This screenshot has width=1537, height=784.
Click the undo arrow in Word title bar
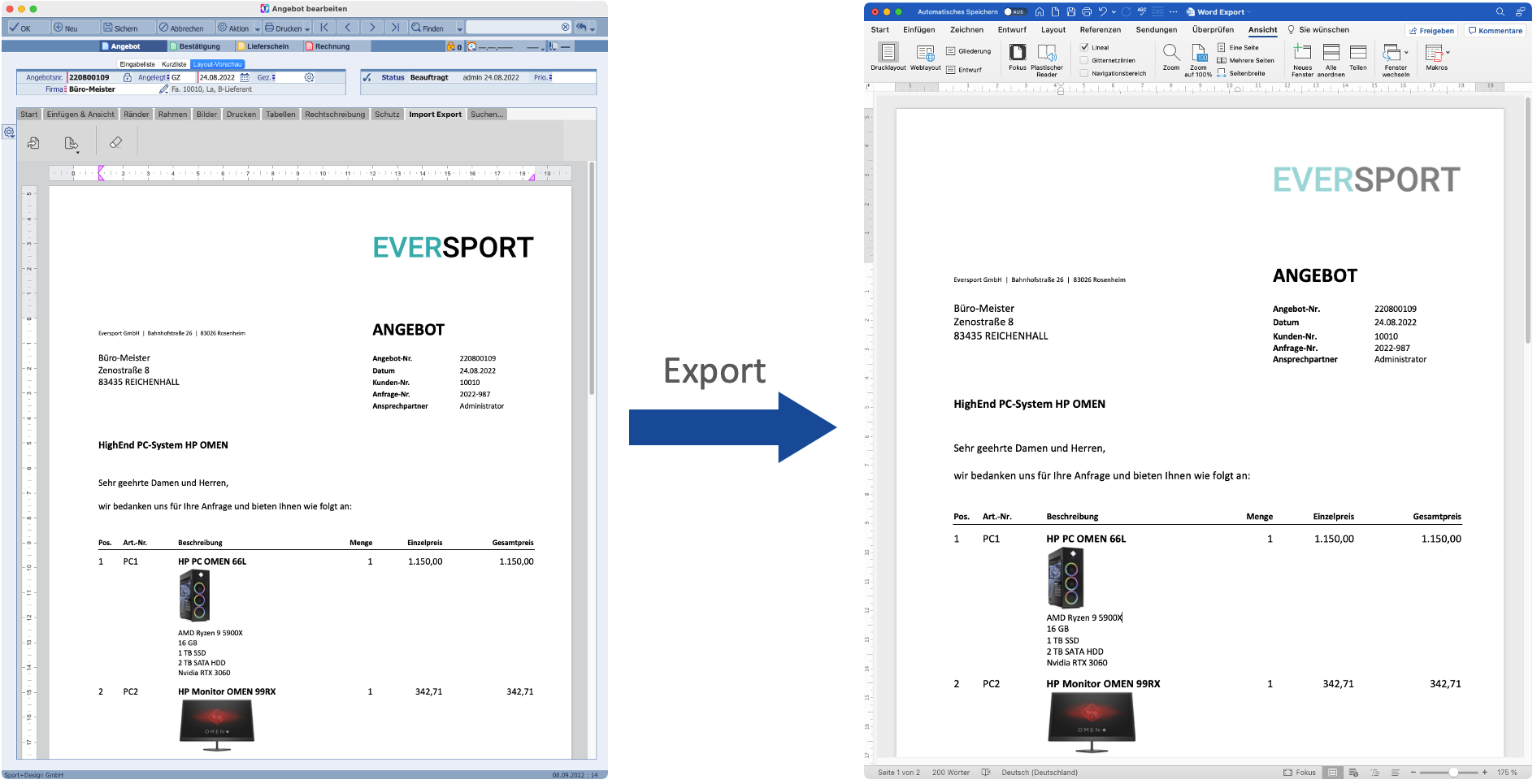1103,11
